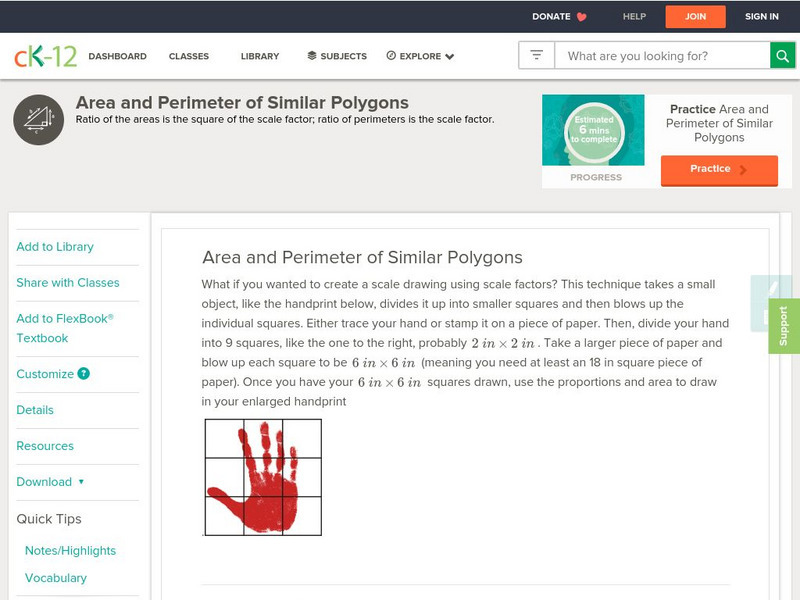Click the Add to Library link
This screenshot has height=600, width=800.
[55, 247]
